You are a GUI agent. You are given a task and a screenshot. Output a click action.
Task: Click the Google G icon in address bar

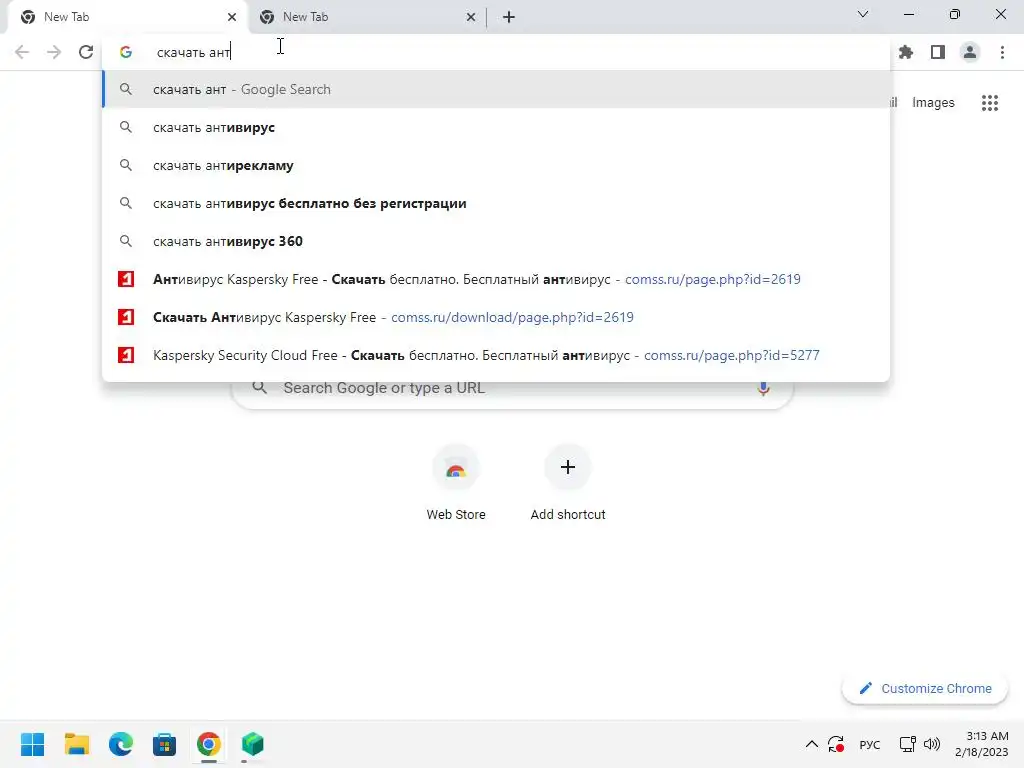pos(126,52)
